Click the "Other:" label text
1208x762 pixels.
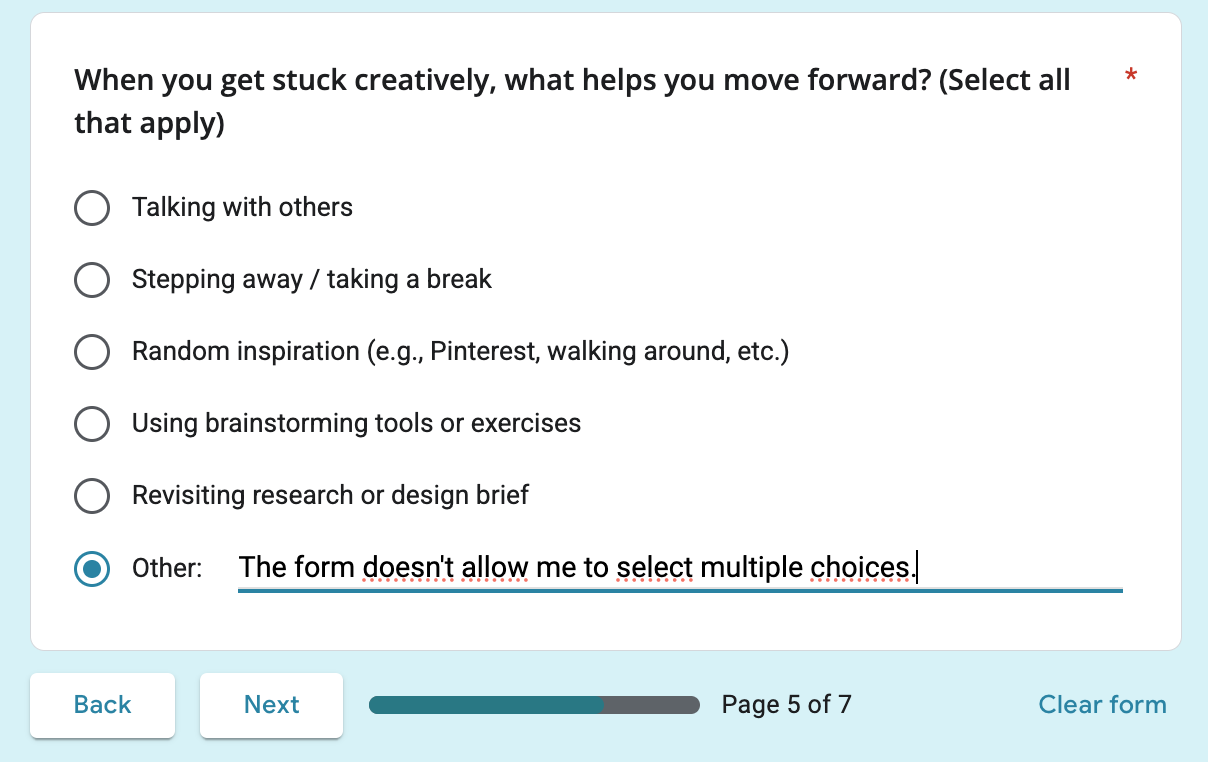(167, 569)
